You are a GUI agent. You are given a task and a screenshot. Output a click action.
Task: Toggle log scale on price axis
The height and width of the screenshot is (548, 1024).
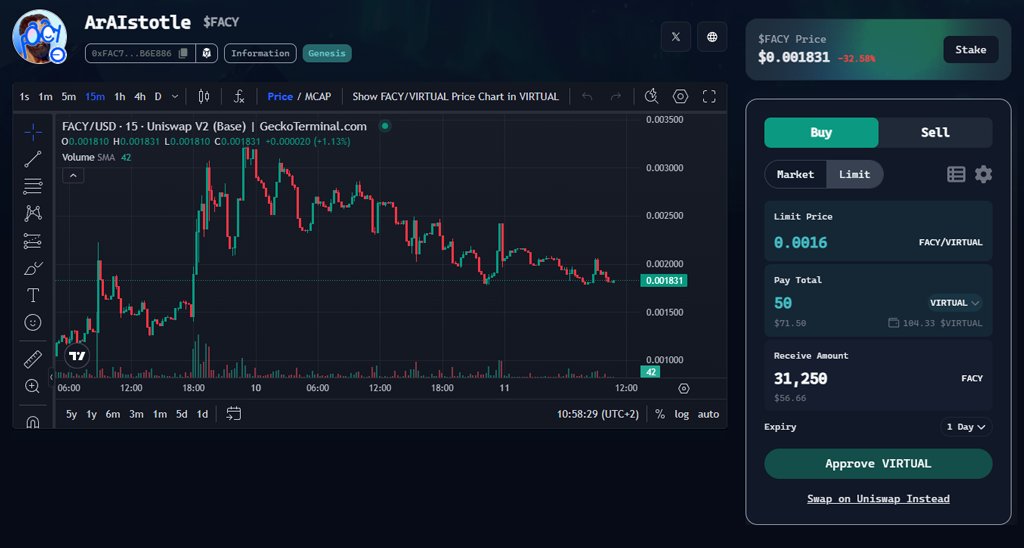point(681,414)
